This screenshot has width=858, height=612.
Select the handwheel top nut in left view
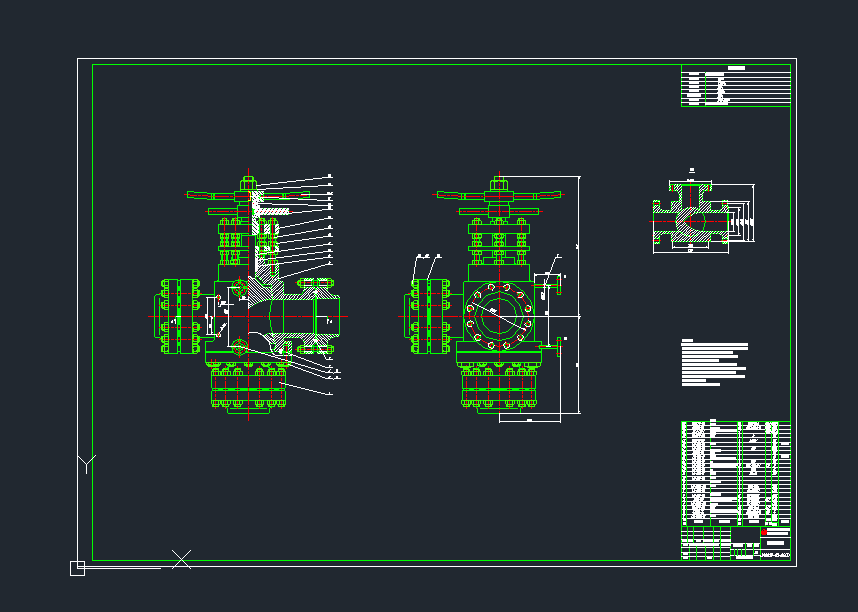[x=248, y=183]
